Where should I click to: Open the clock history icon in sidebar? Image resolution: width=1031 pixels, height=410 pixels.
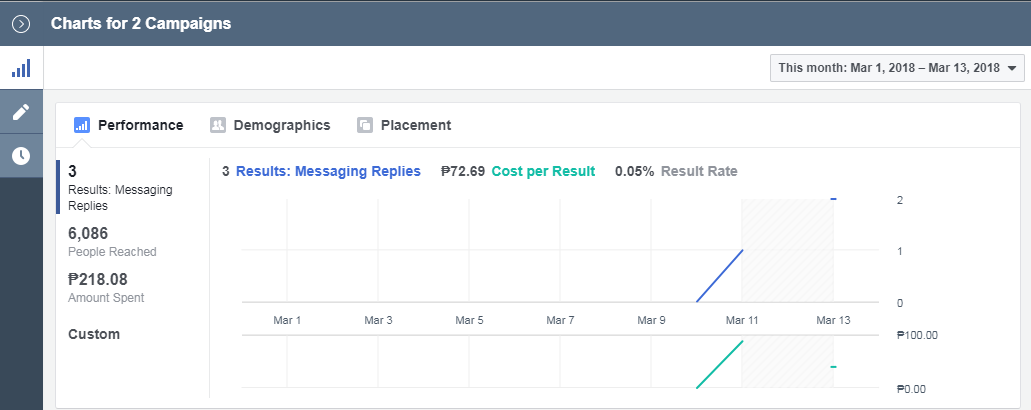click(x=21, y=156)
